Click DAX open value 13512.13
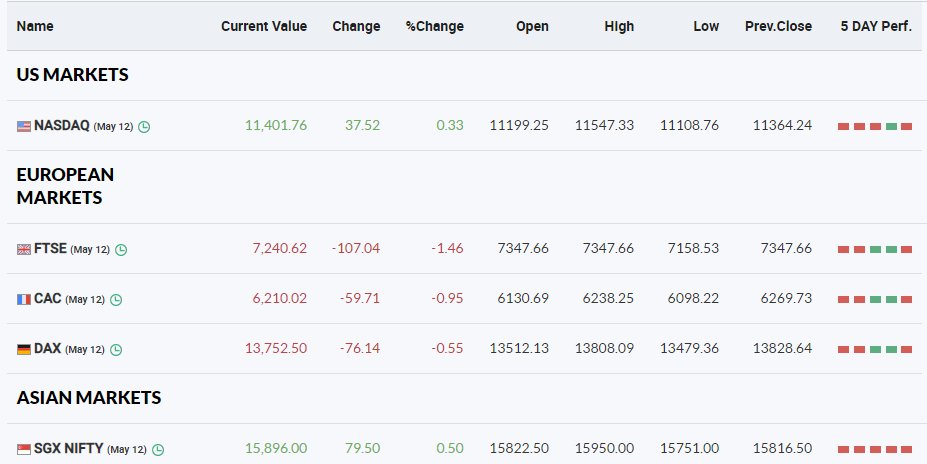This screenshot has width=927, height=464. (x=519, y=348)
